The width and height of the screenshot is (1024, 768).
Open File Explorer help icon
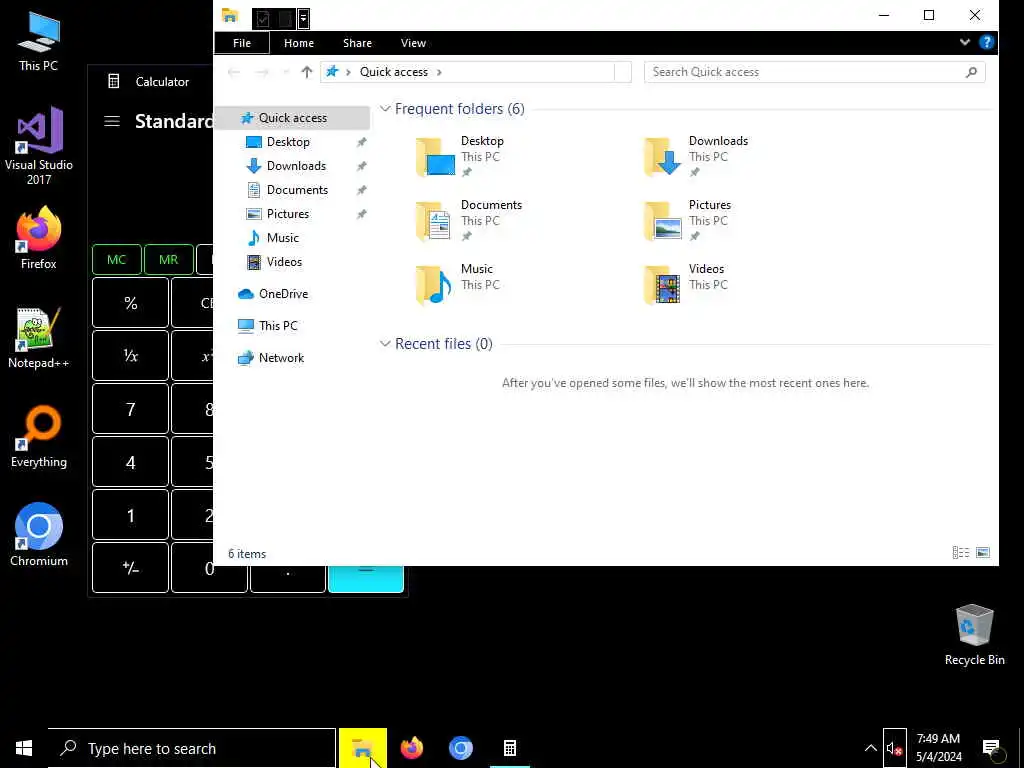986,42
